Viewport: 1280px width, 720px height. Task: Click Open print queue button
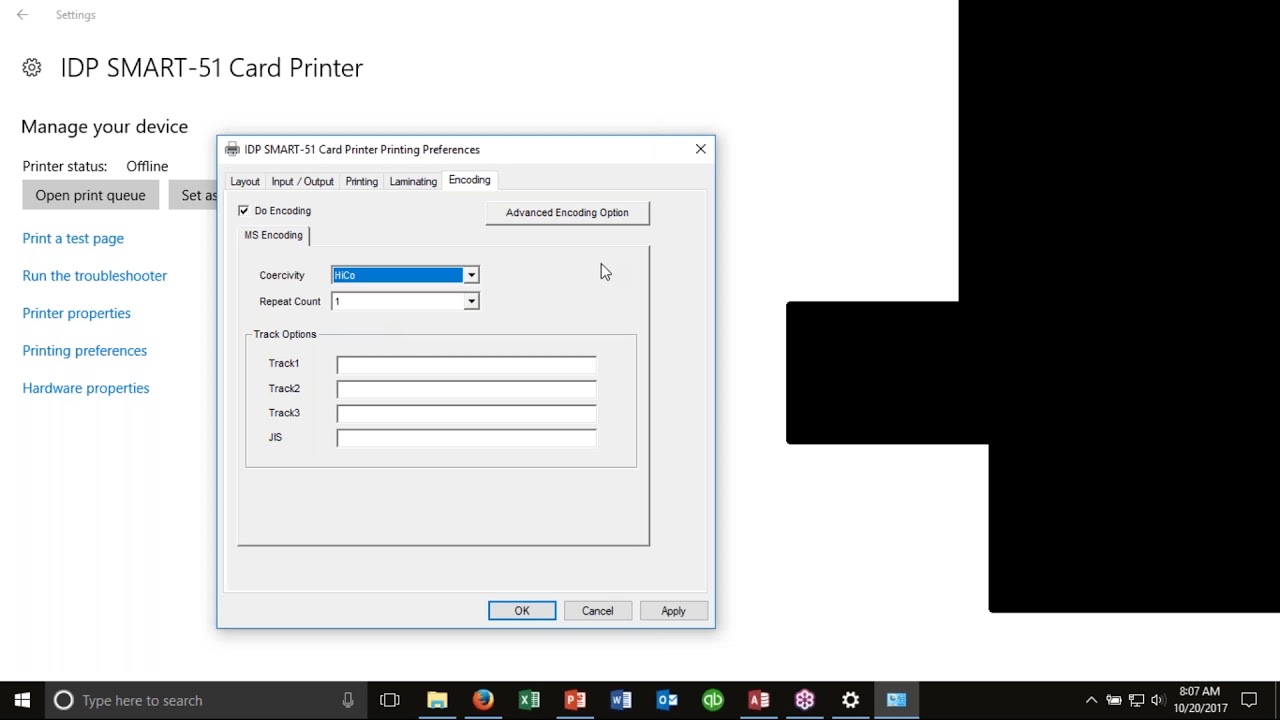[x=90, y=195]
